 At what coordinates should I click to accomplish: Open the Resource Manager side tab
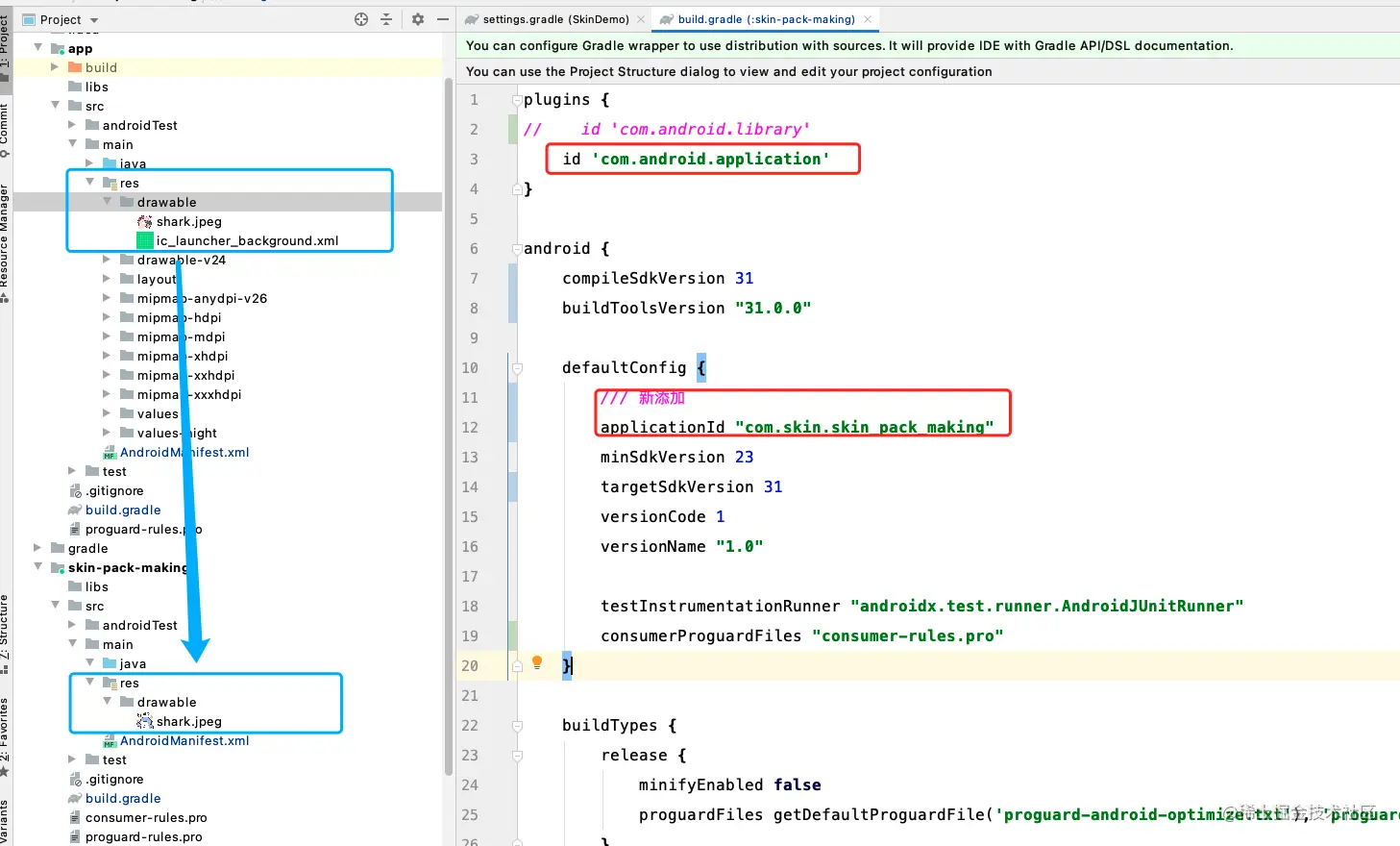(x=5, y=244)
